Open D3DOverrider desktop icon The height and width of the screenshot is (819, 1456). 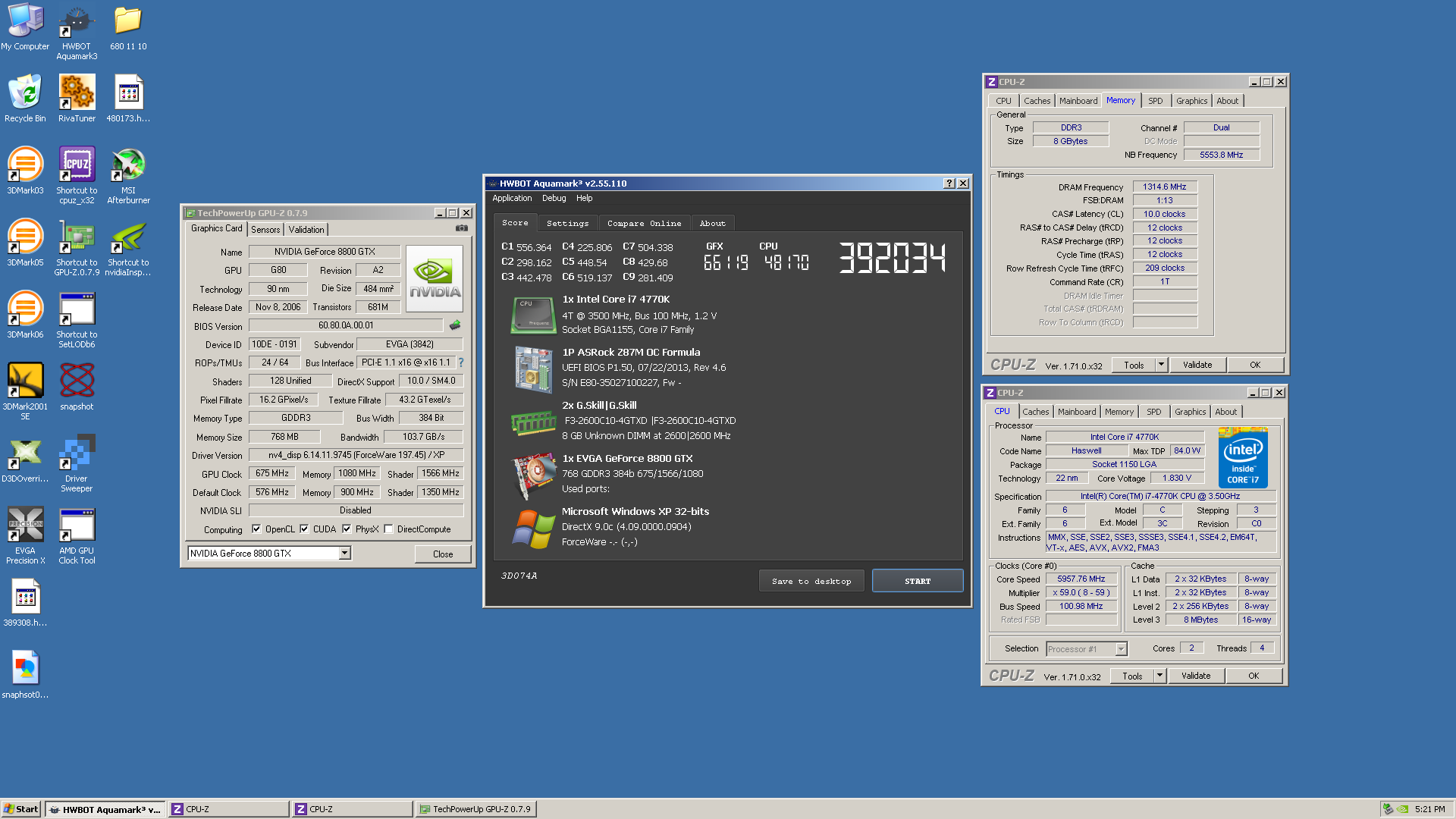click(x=25, y=459)
